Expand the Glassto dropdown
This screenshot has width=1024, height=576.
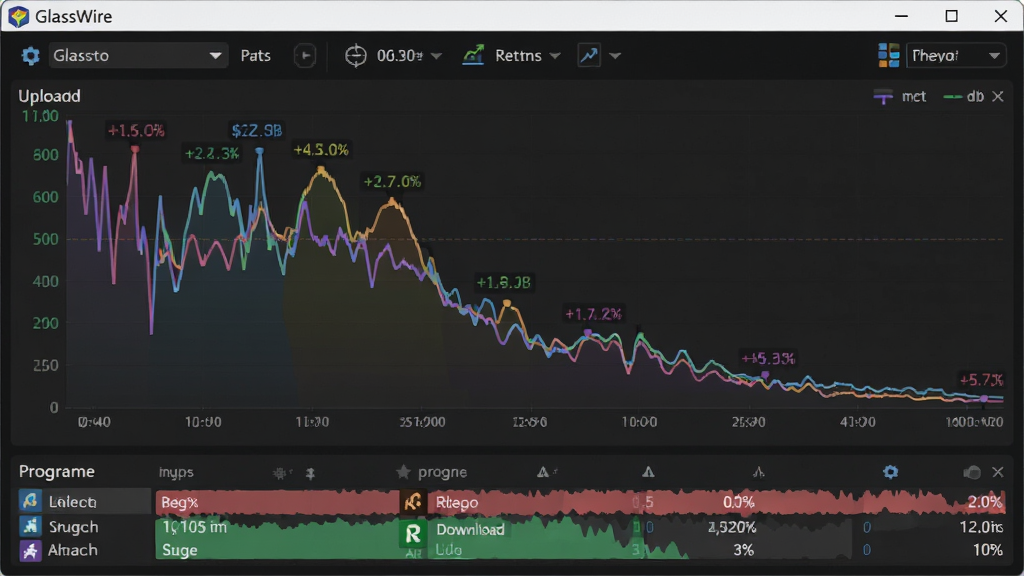click(x=138, y=56)
